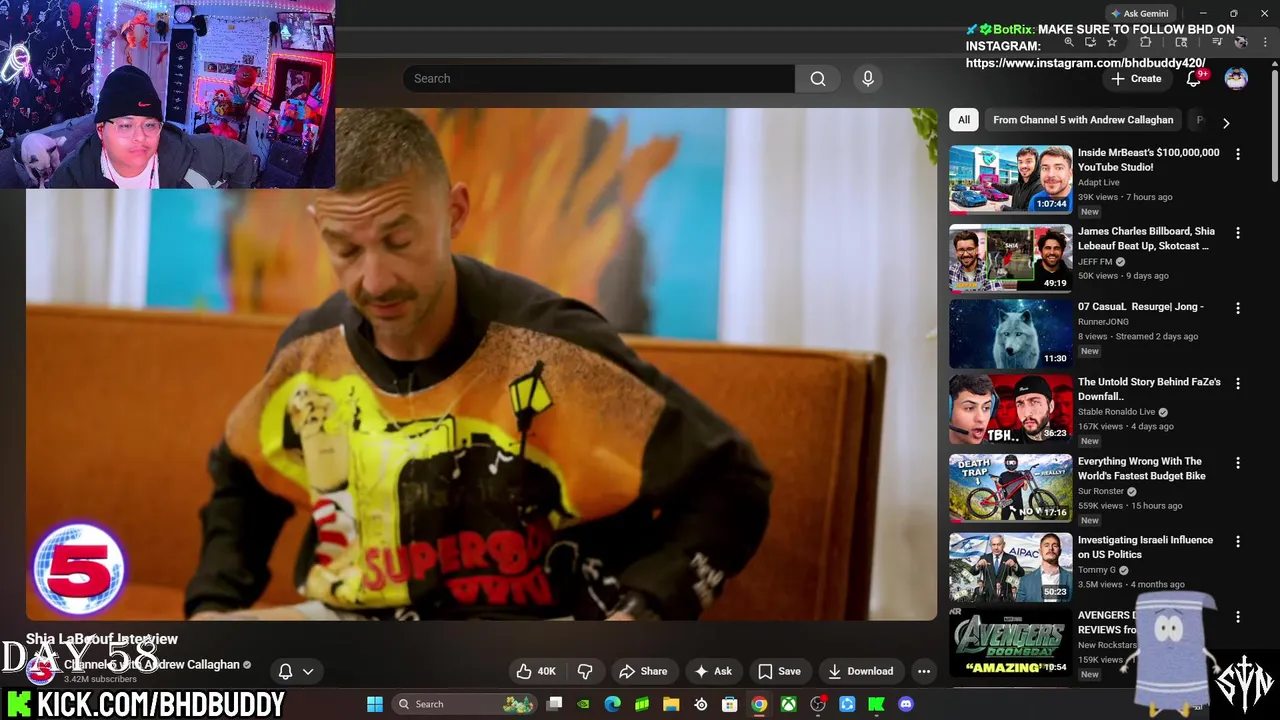This screenshot has height=720, width=1280.
Task: Show more filter chips with right arrow
Action: click(1226, 123)
